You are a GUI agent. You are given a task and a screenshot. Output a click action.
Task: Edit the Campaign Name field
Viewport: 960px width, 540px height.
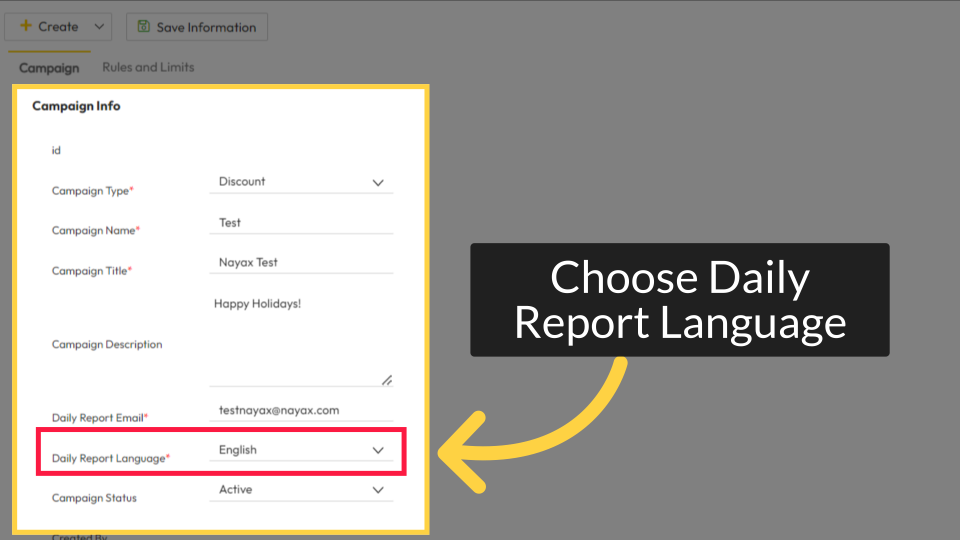coord(301,223)
